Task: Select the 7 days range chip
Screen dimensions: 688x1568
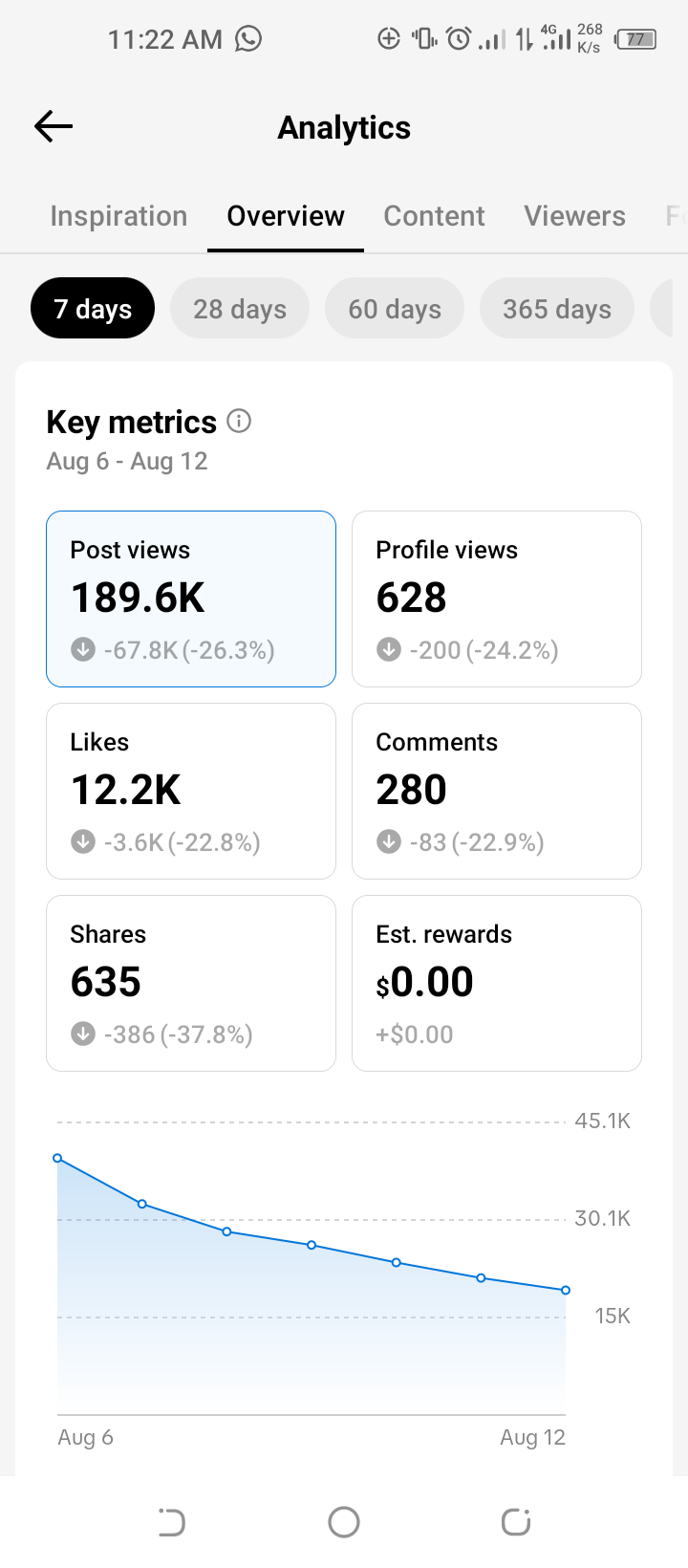Action: point(93,308)
